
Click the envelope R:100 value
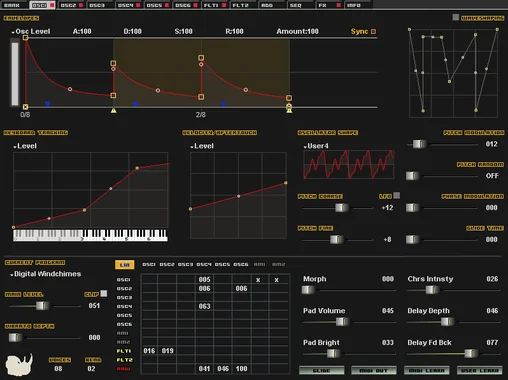click(x=234, y=31)
